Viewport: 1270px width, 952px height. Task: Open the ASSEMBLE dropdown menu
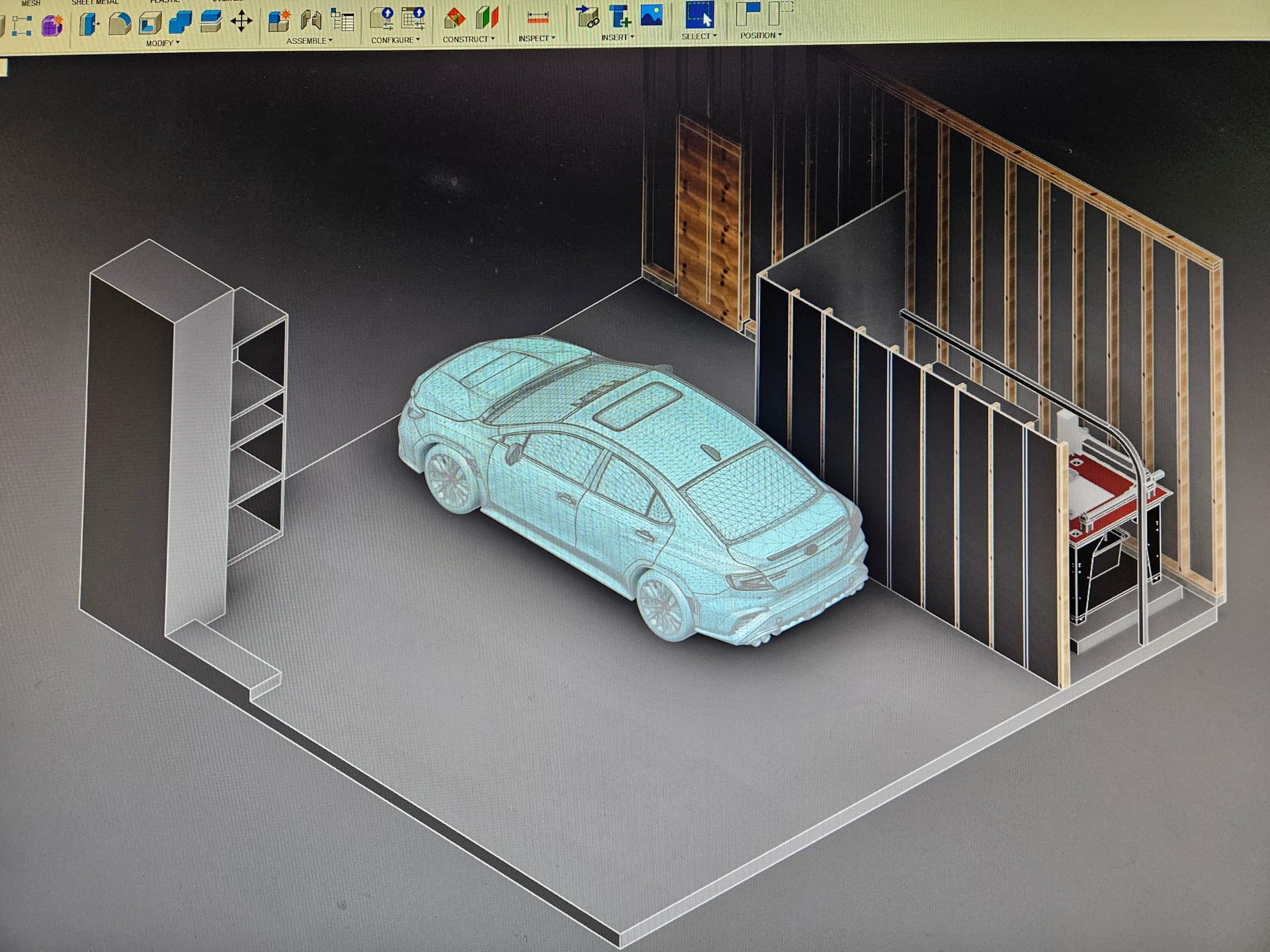310,41
